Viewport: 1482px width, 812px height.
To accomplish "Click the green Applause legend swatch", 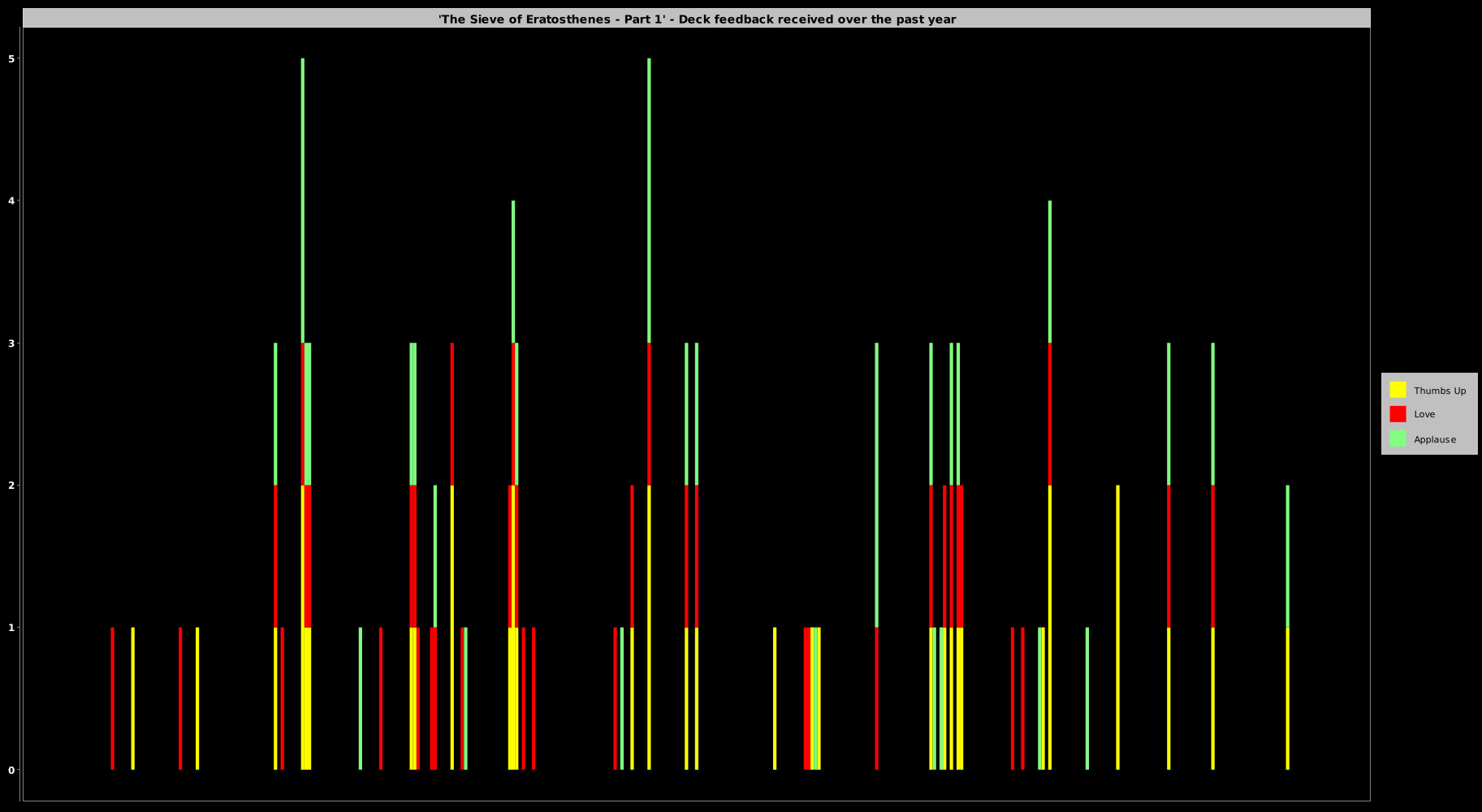I will (x=1398, y=438).
